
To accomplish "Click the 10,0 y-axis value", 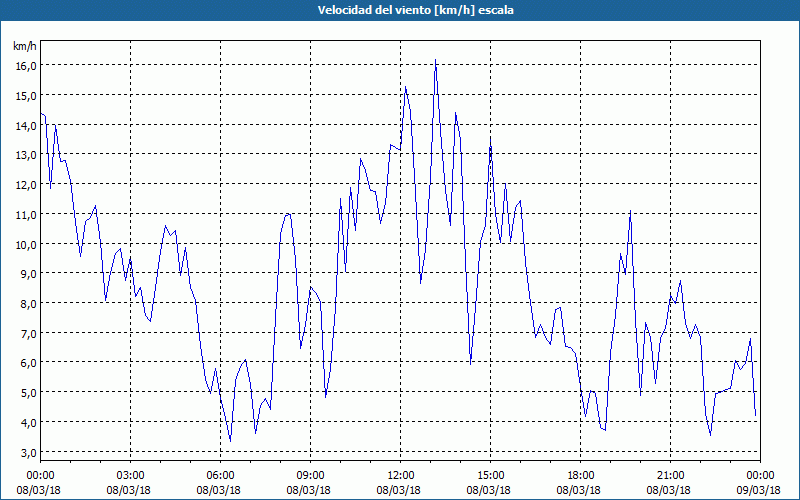I will 25,244.
